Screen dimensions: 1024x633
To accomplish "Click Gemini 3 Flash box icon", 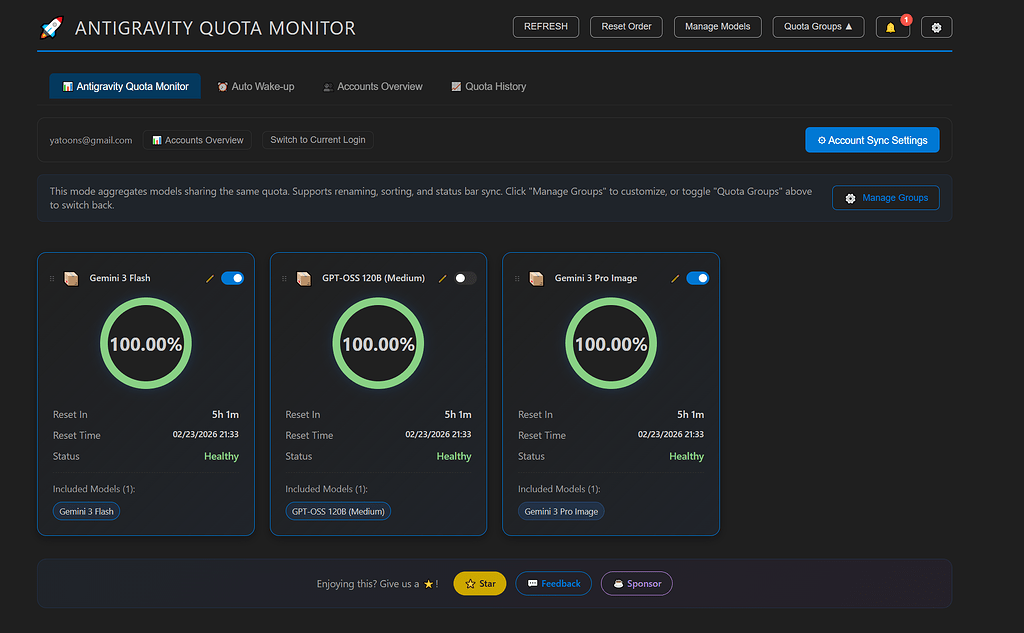I will click(71, 279).
